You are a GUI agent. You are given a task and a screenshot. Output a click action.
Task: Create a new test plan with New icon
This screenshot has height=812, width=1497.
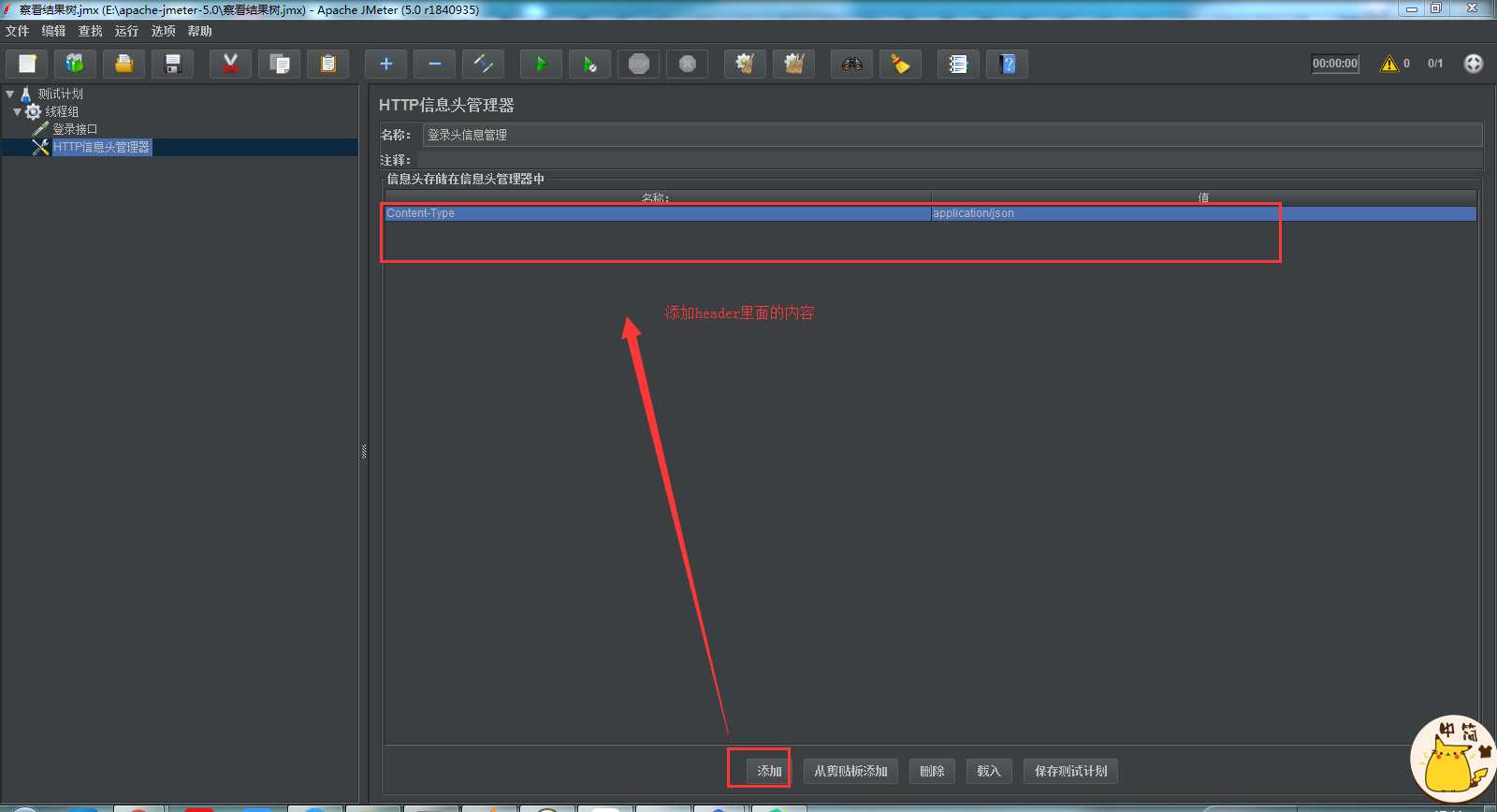27,64
